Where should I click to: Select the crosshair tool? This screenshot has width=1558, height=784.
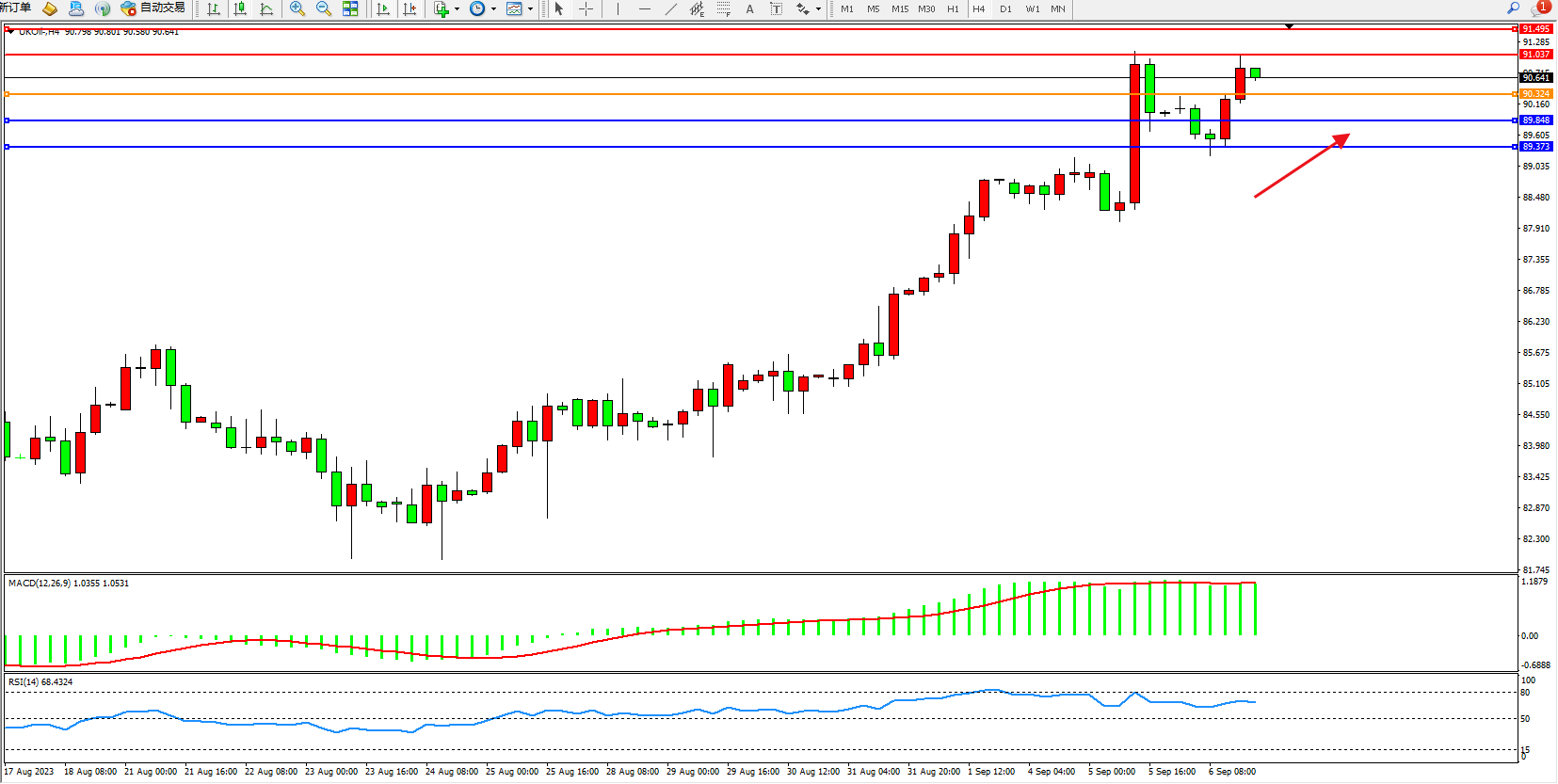pyautogui.click(x=586, y=8)
